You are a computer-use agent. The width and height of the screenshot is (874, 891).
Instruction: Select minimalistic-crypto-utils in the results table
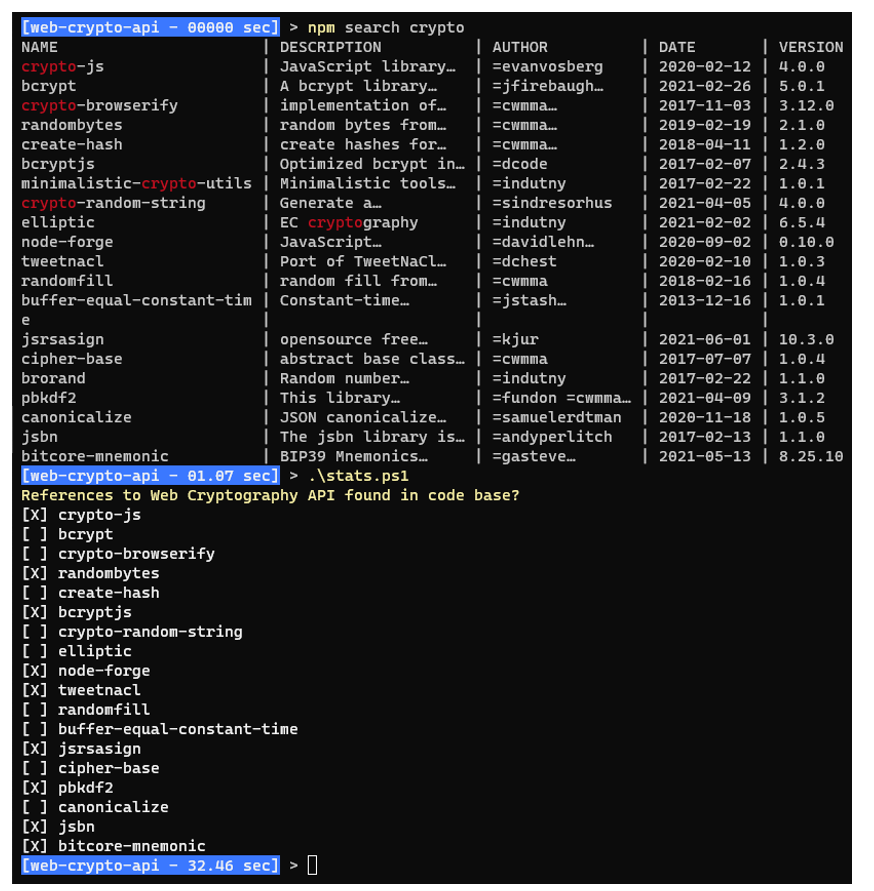point(136,183)
